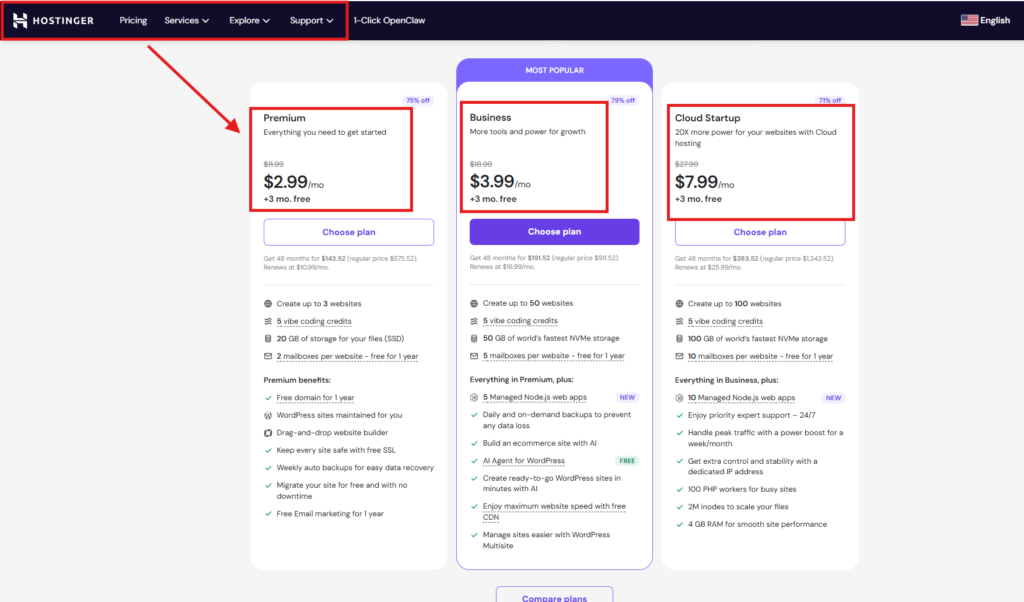The height and width of the screenshot is (602, 1024).
Task: Click checkmark beside '100 PHP workers for busy sites'
Action: (679, 490)
